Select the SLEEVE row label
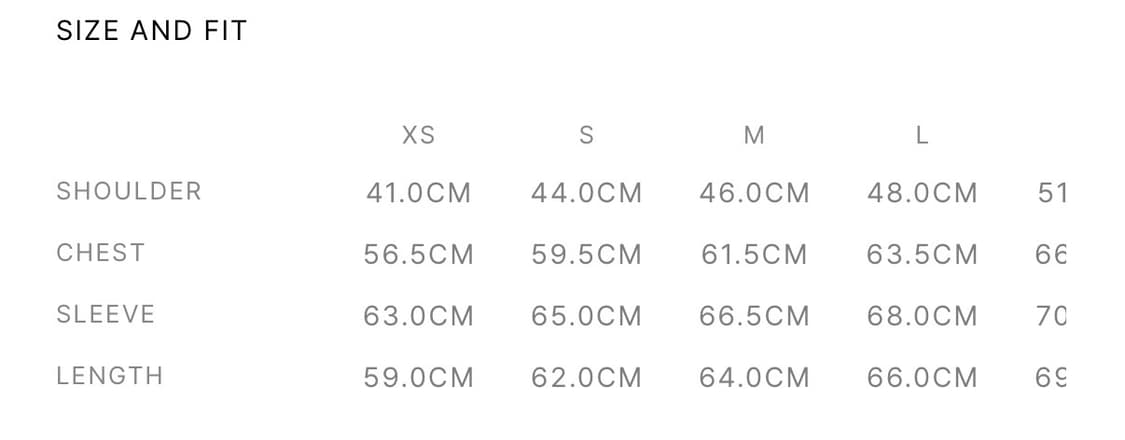Viewport: 1125px width, 440px height. pyautogui.click(x=106, y=315)
